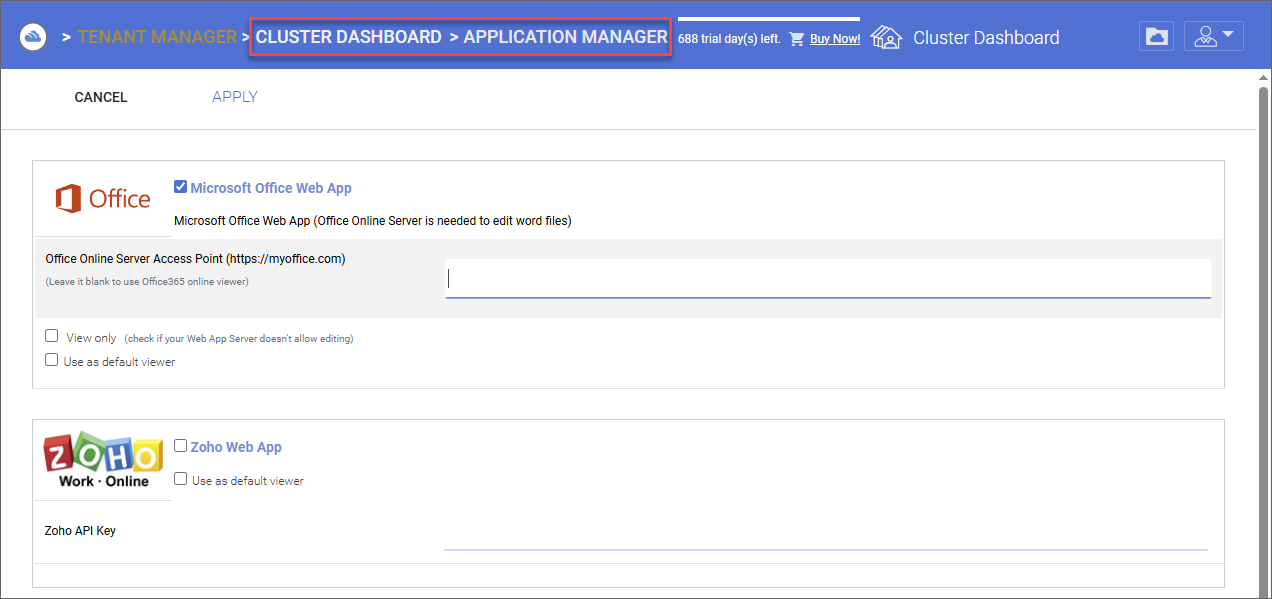
Task: Follow the Buy Now! link
Action: tap(835, 39)
